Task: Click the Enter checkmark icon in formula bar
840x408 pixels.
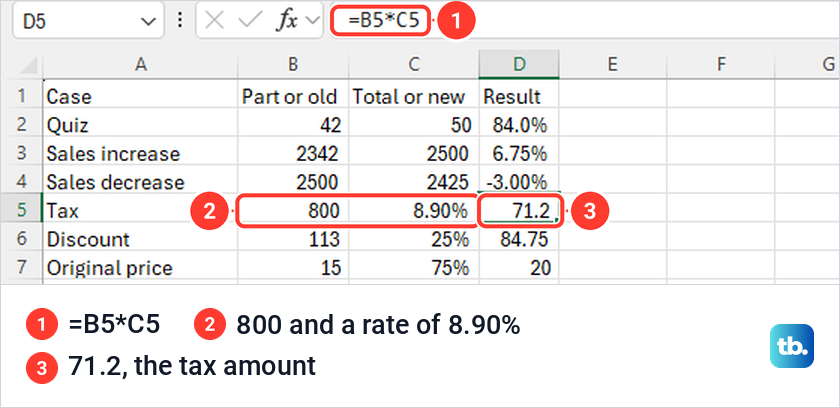Action: (x=249, y=21)
